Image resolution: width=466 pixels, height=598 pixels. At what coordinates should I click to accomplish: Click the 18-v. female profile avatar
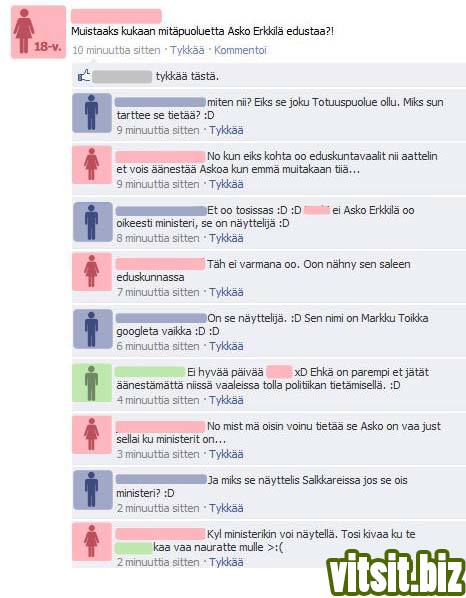[x=38, y=32]
